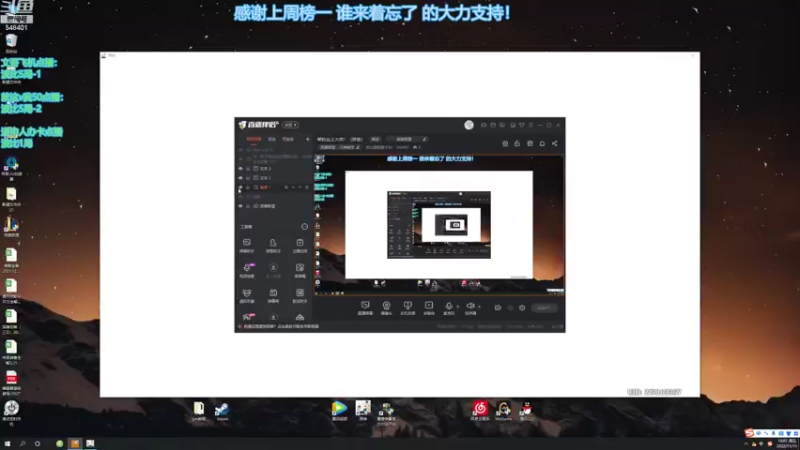800x450 pixels.
Task: Open the NetEase Cloud Music desktop shortcut
Action: point(480,411)
